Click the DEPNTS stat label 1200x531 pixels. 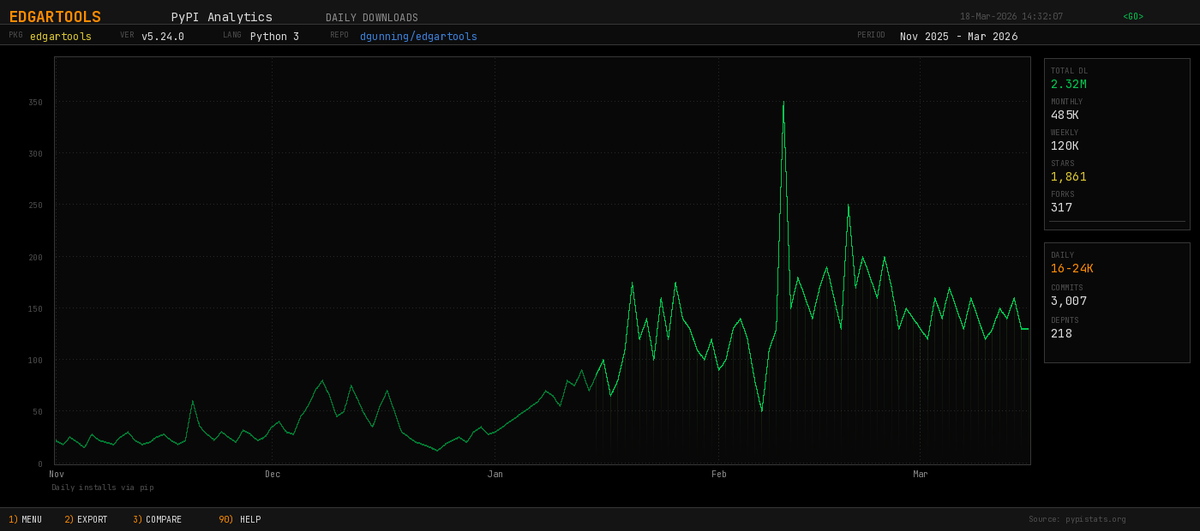pyautogui.click(x=1065, y=320)
